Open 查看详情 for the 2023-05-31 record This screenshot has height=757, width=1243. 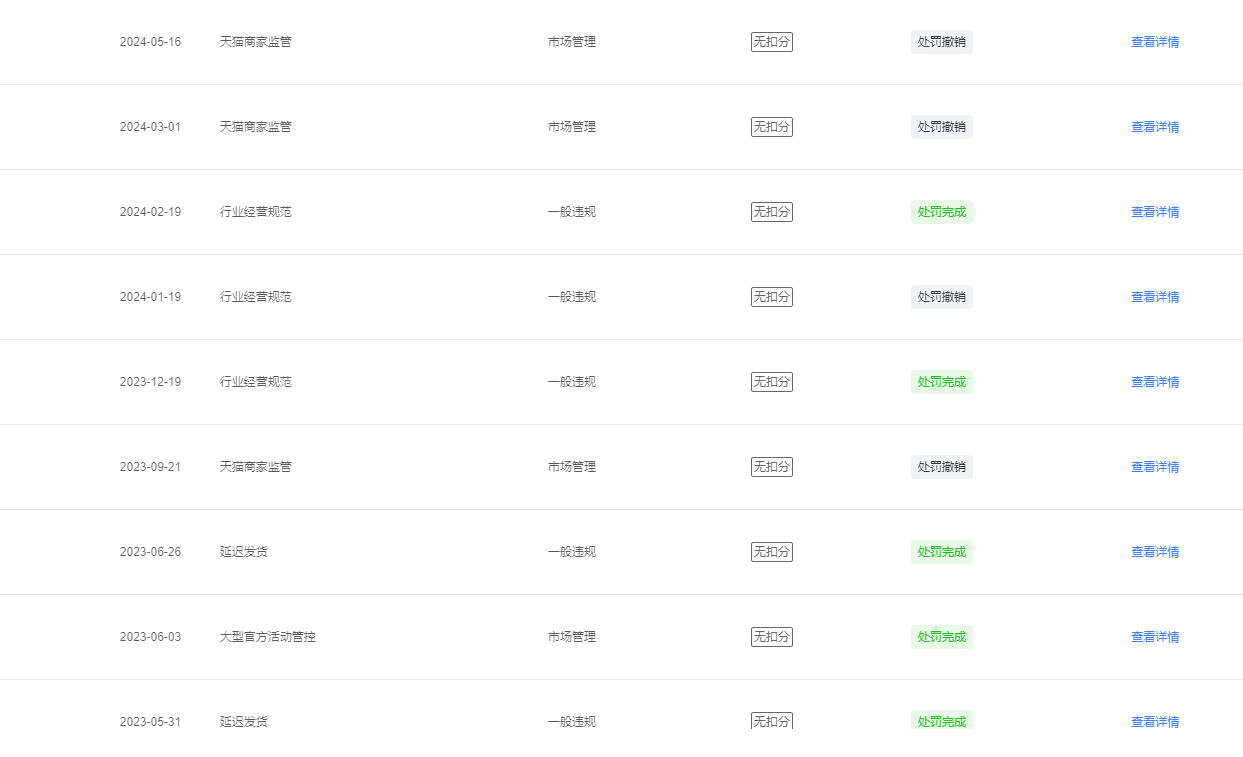tap(1155, 722)
